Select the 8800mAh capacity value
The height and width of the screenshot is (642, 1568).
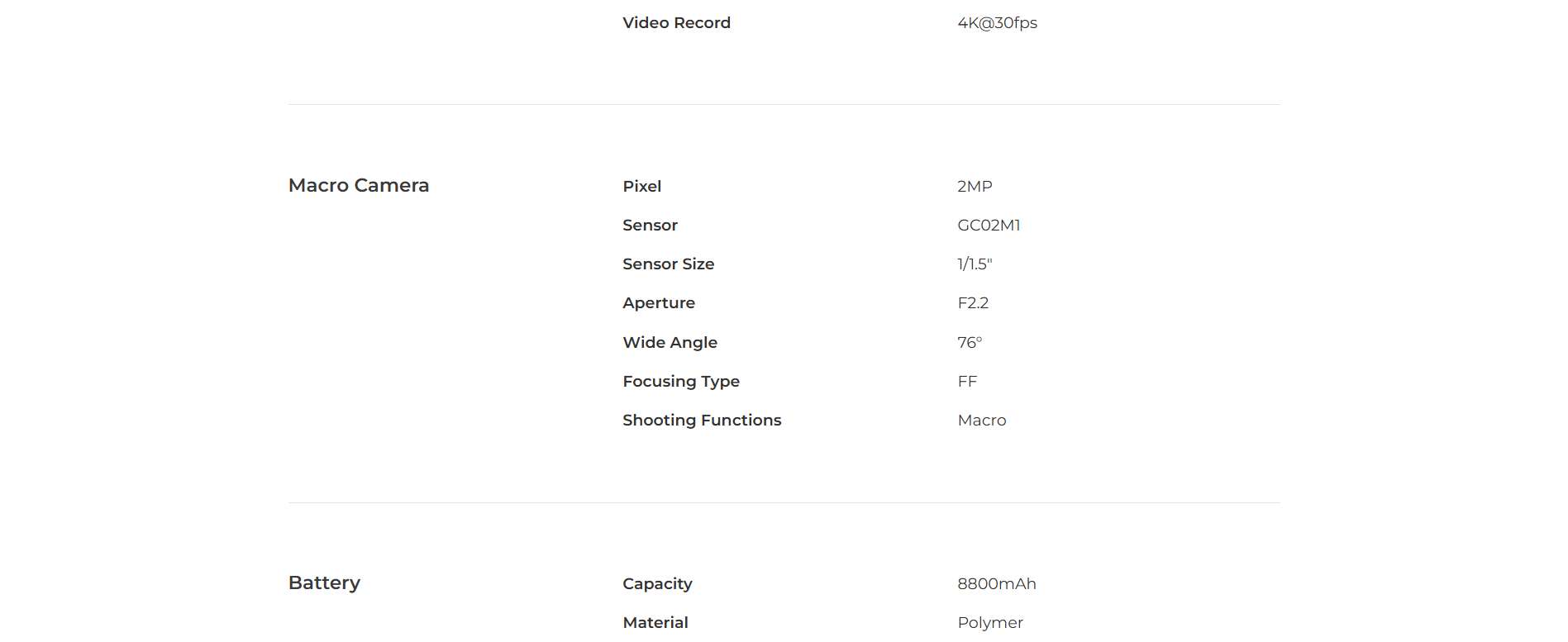996,584
